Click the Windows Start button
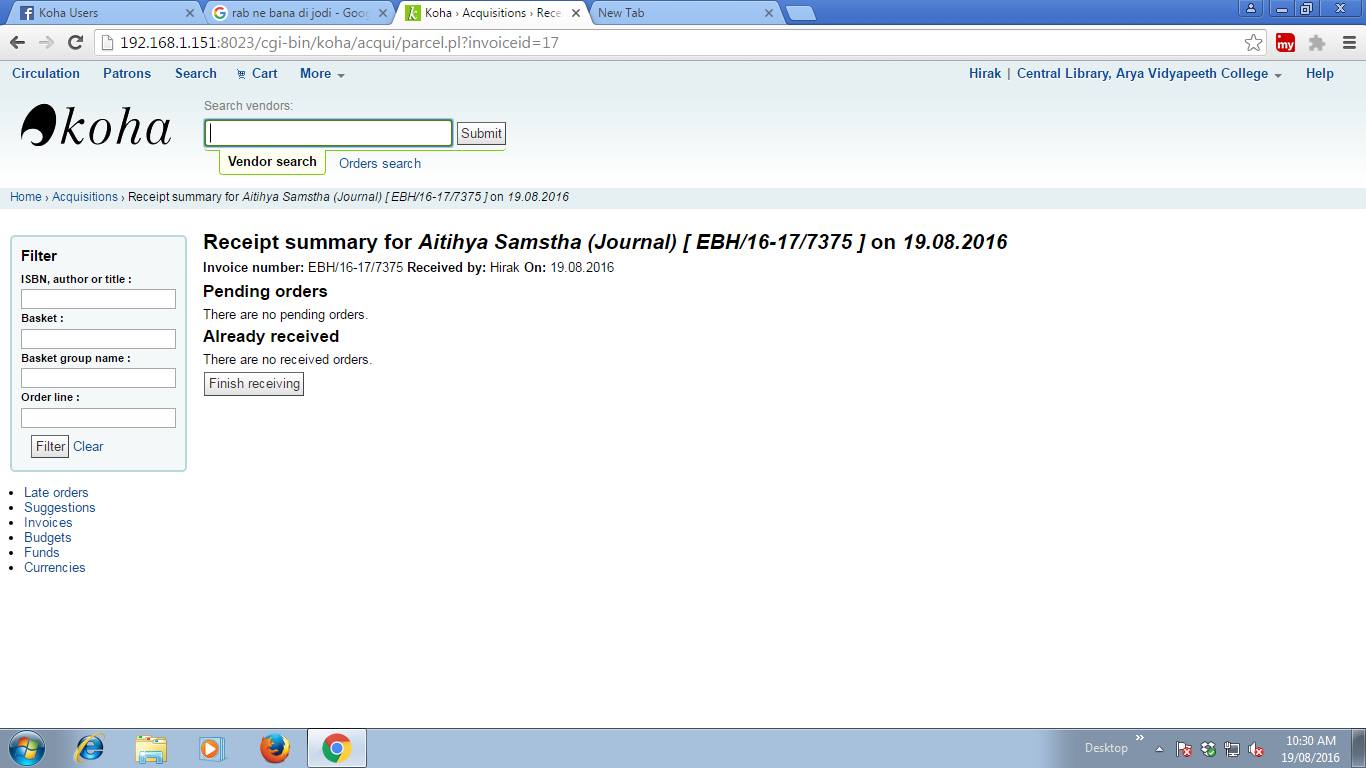Image resolution: width=1366 pixels, height=768 pixels. tap(26, 748)
